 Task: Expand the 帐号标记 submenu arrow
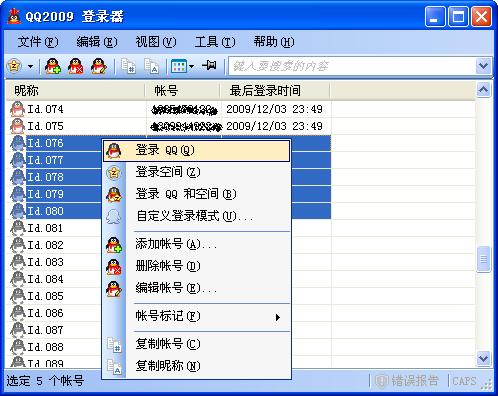pyautogui.click(x=278, y=317)
